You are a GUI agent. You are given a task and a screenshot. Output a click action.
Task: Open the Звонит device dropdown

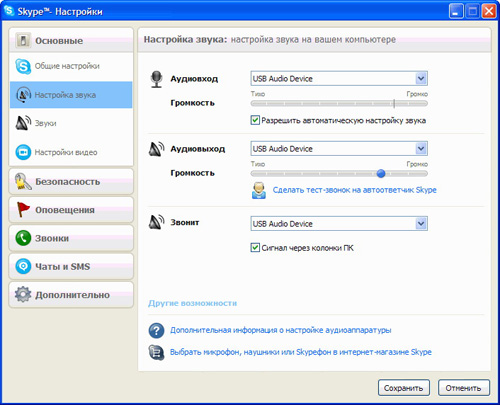point(339,224)
